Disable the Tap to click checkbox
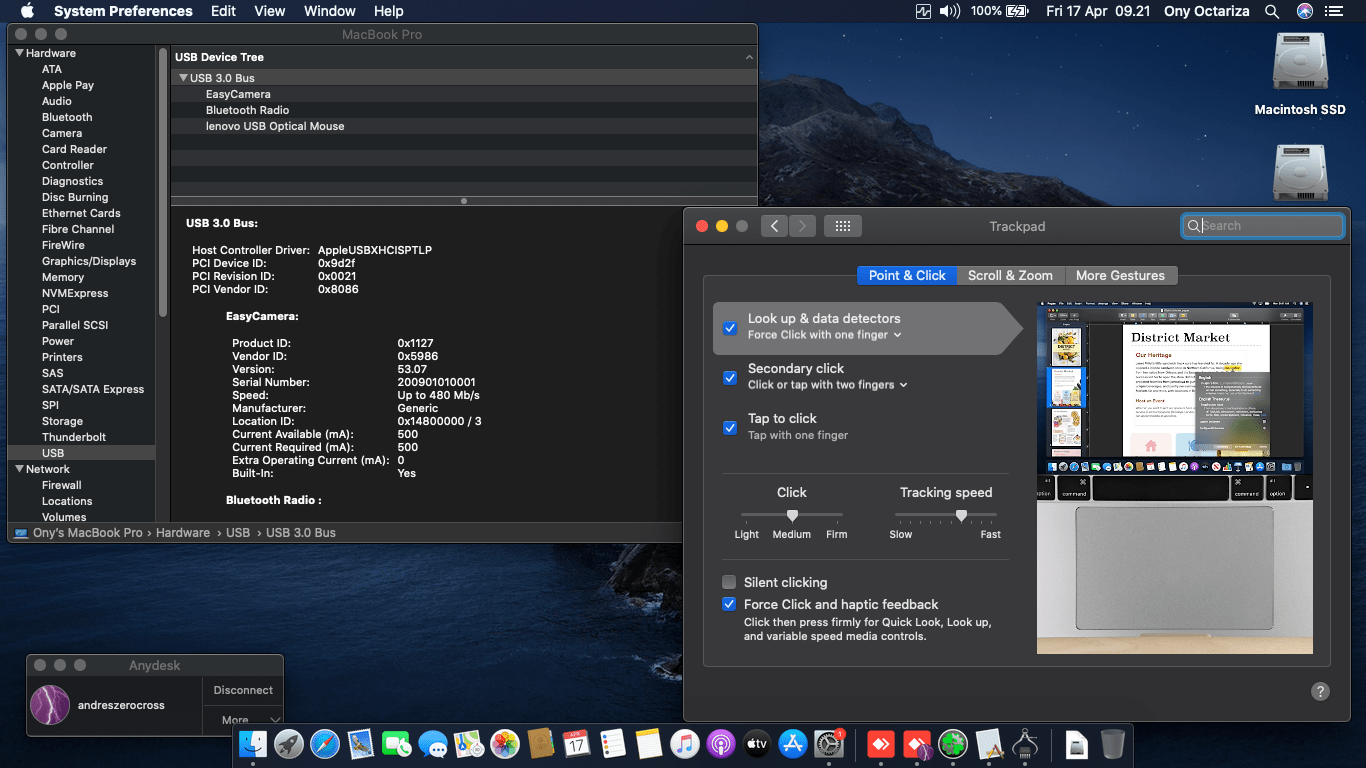Viewport: 1366px width, 768px height. point(730,427)
